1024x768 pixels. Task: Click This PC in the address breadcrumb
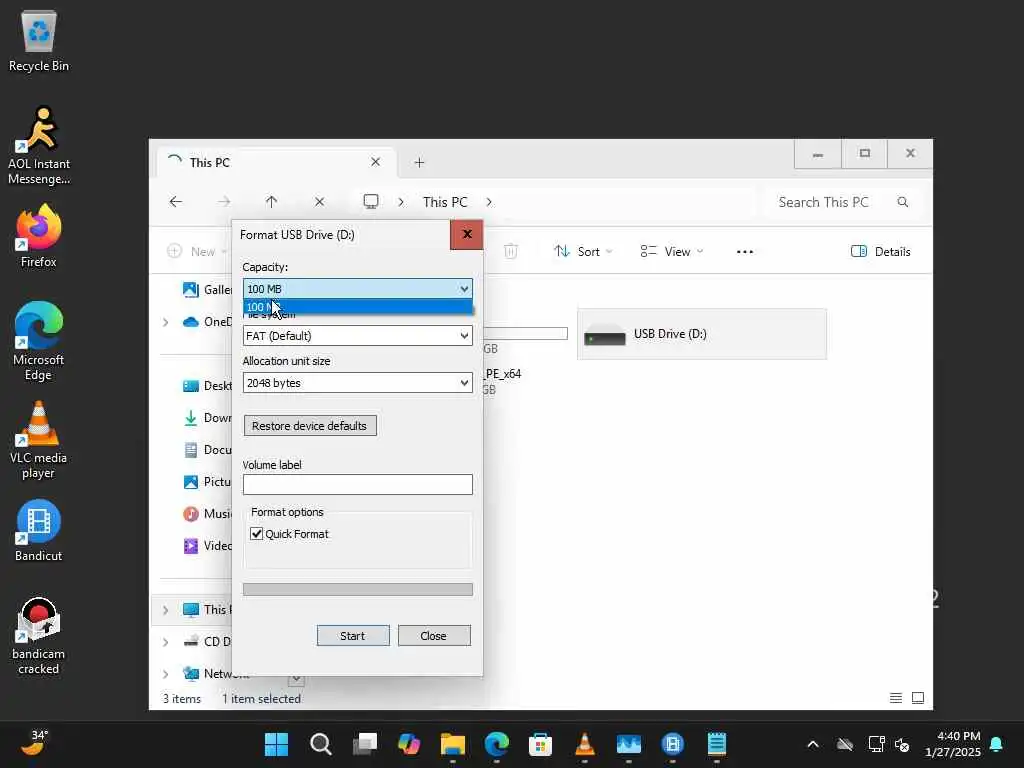445,202
